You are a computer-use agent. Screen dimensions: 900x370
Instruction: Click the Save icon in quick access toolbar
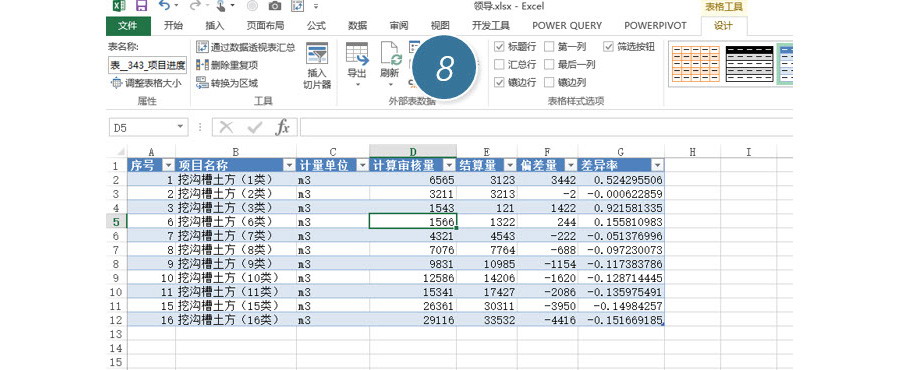click(x=141, y=6)
